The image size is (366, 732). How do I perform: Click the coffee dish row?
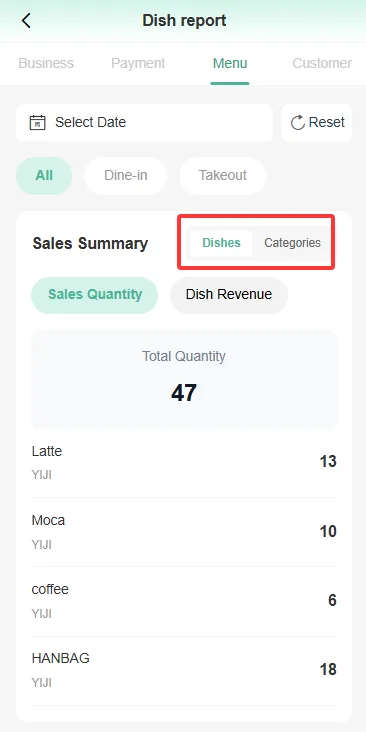tap(184, 601)
